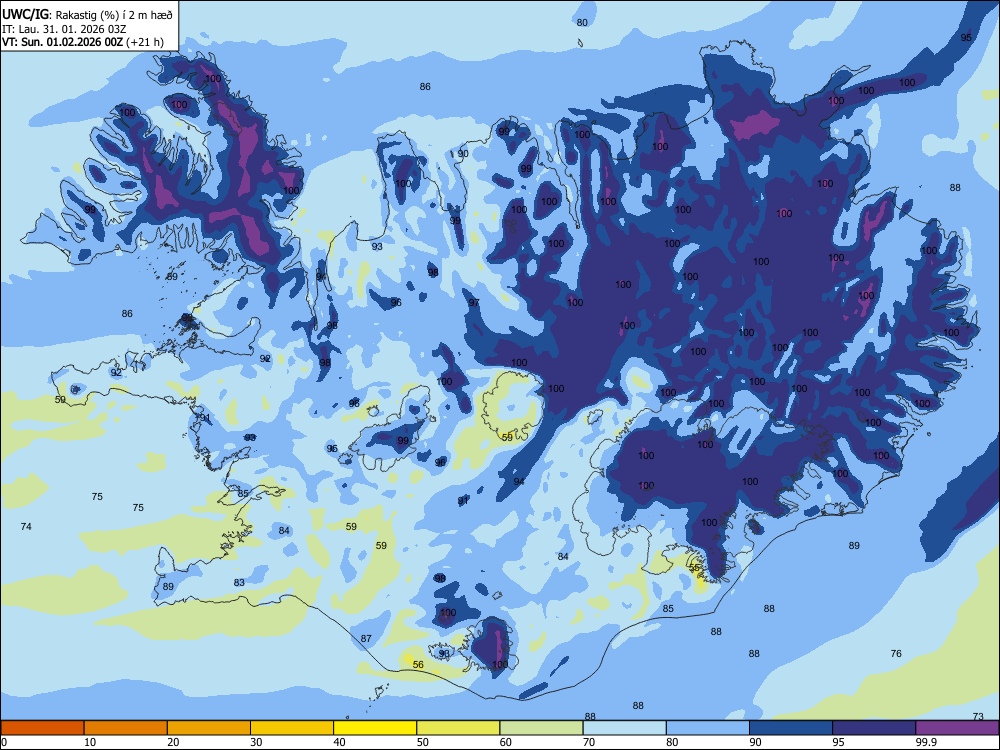The image size is (1000, 750).
Task: Click the 'IT: Lau. 31. 01. 2026 03Z' line
Action: click(x=64, y=29)
